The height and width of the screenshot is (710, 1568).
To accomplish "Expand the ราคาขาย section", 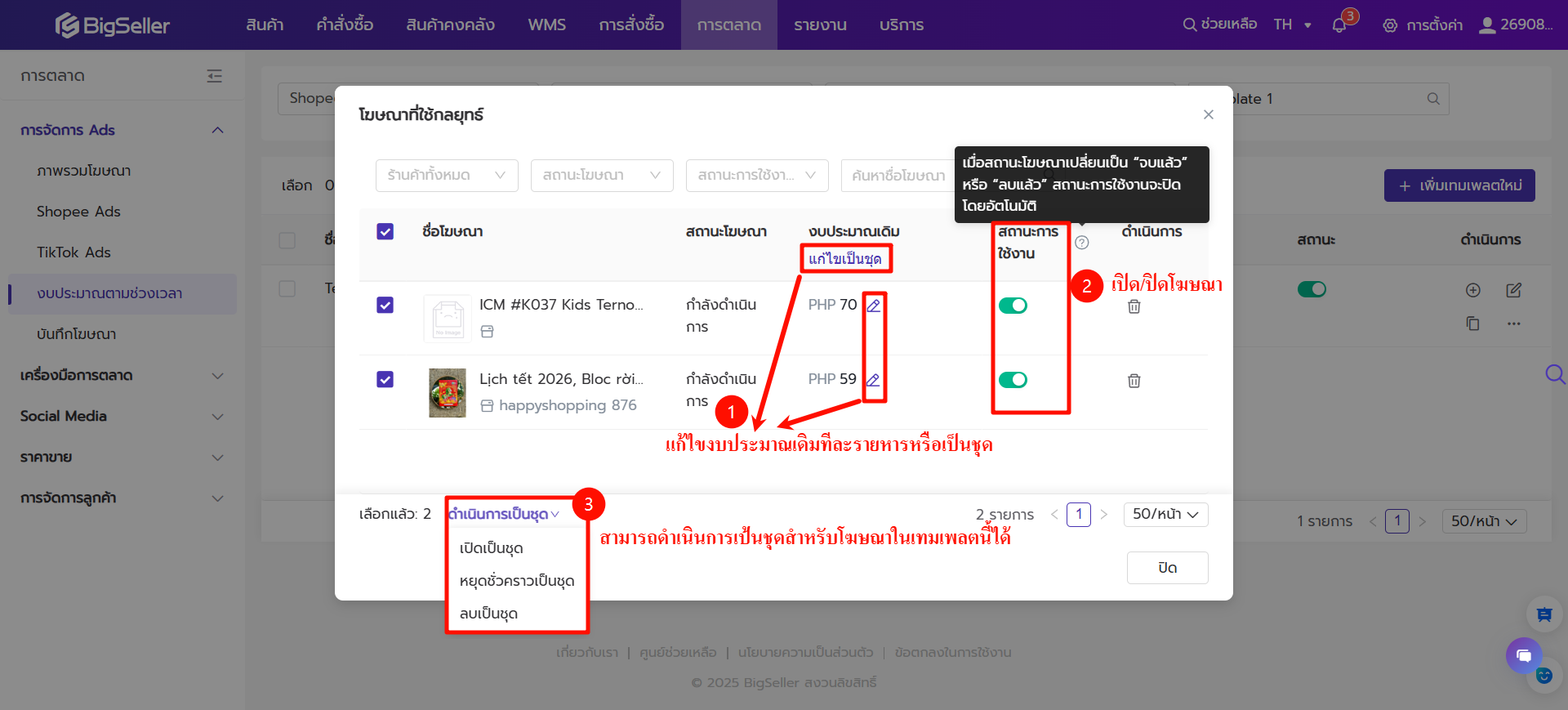I will [122, 458].
